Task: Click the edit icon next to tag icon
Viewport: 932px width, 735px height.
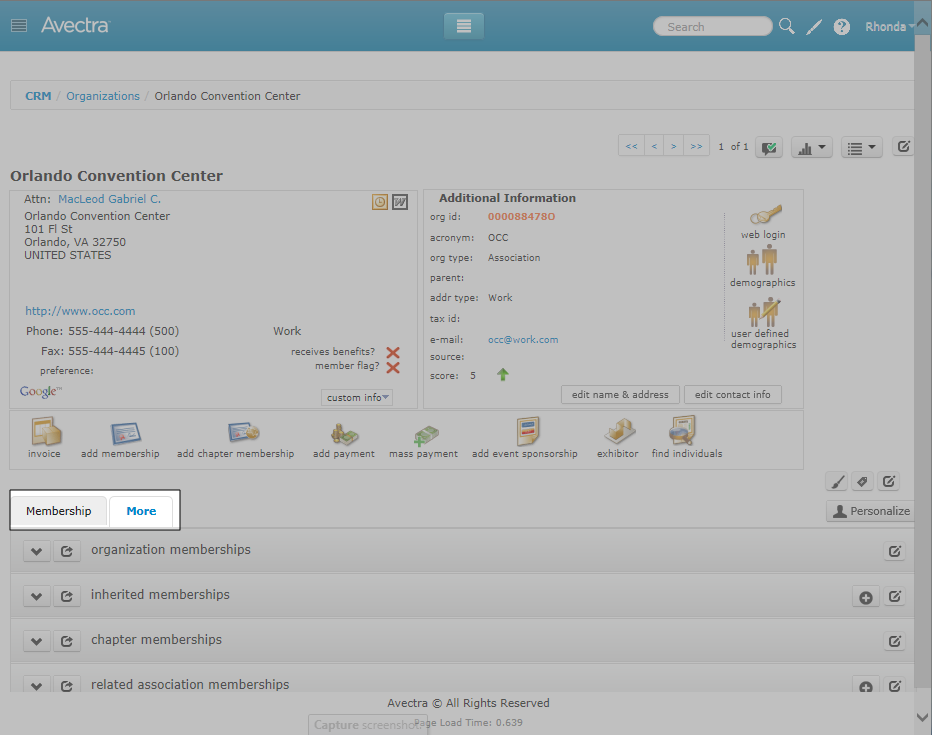Action: (x=889, y=482)
